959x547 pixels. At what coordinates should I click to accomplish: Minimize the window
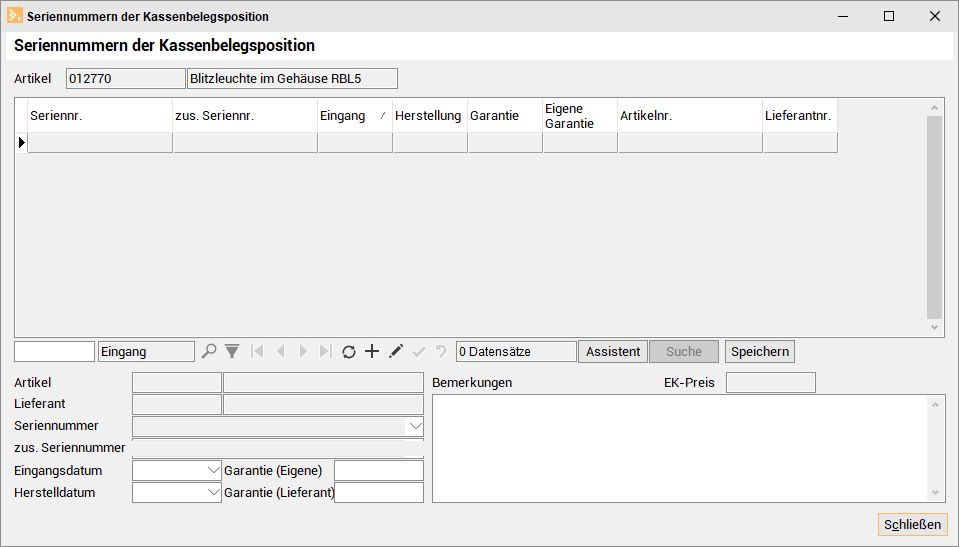coord(843,16)
